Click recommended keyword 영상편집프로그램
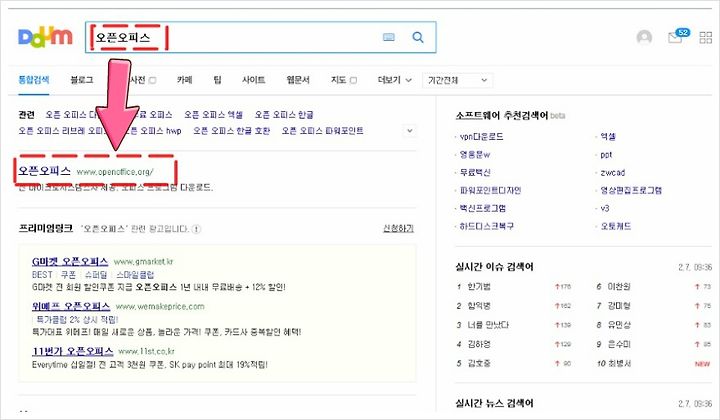 (x=631, y=190)
